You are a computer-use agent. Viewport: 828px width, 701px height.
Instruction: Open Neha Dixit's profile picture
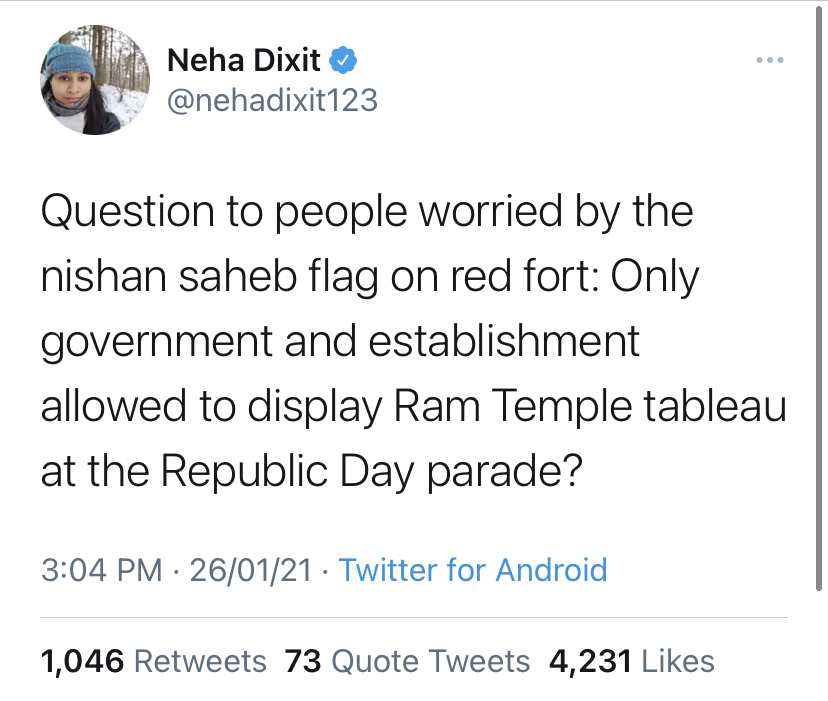95,80
